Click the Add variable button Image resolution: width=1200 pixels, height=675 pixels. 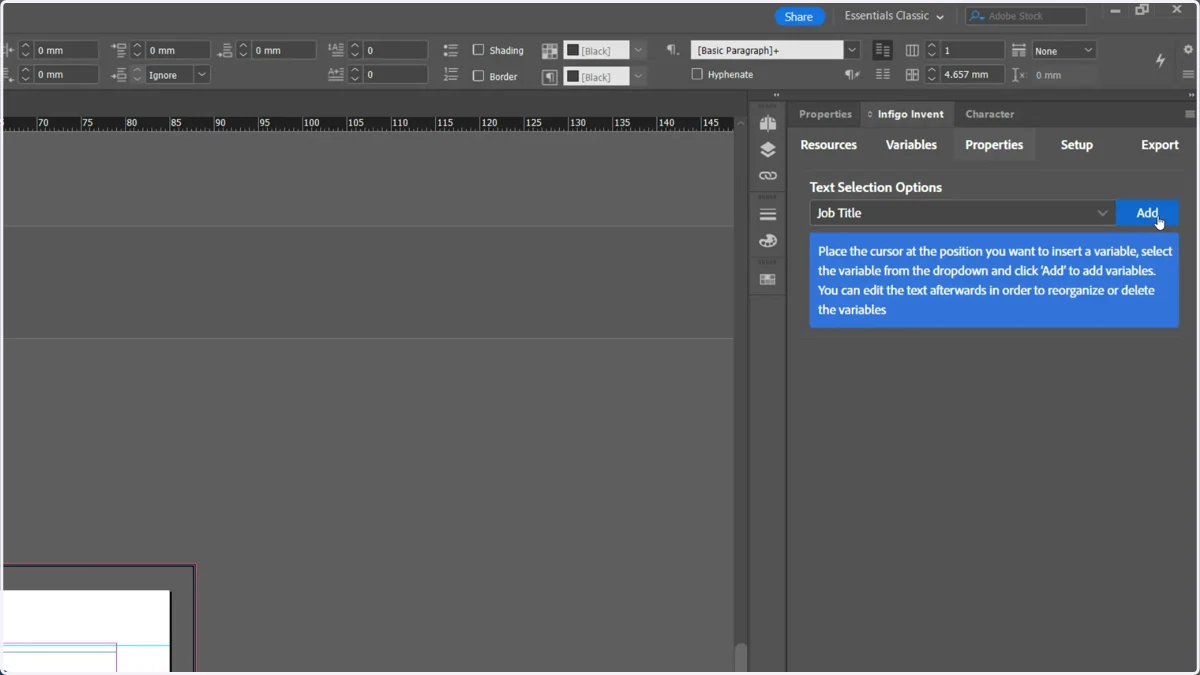pos(1147,213)
